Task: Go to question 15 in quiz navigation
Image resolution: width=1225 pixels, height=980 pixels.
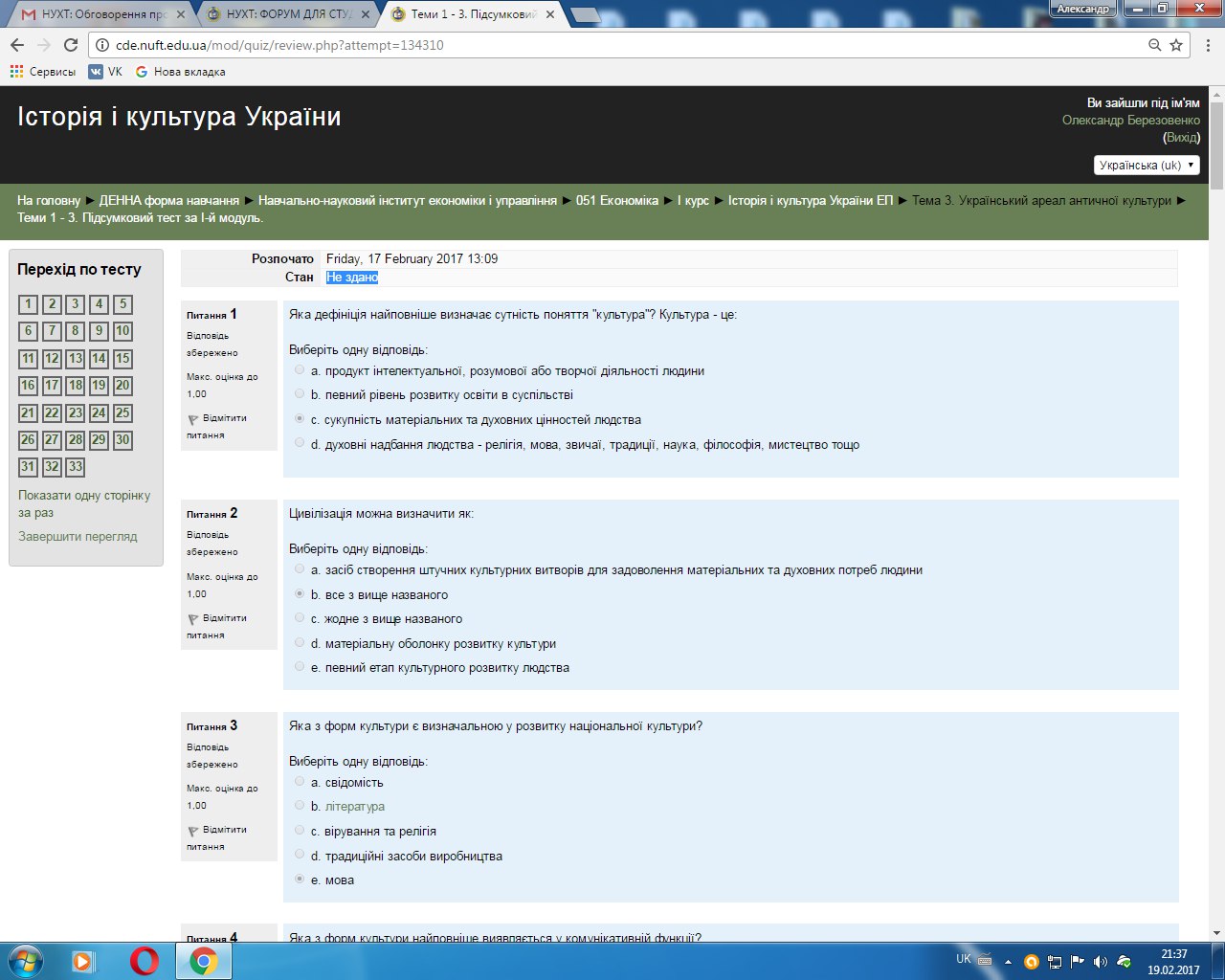Action: tap(122, 359)
